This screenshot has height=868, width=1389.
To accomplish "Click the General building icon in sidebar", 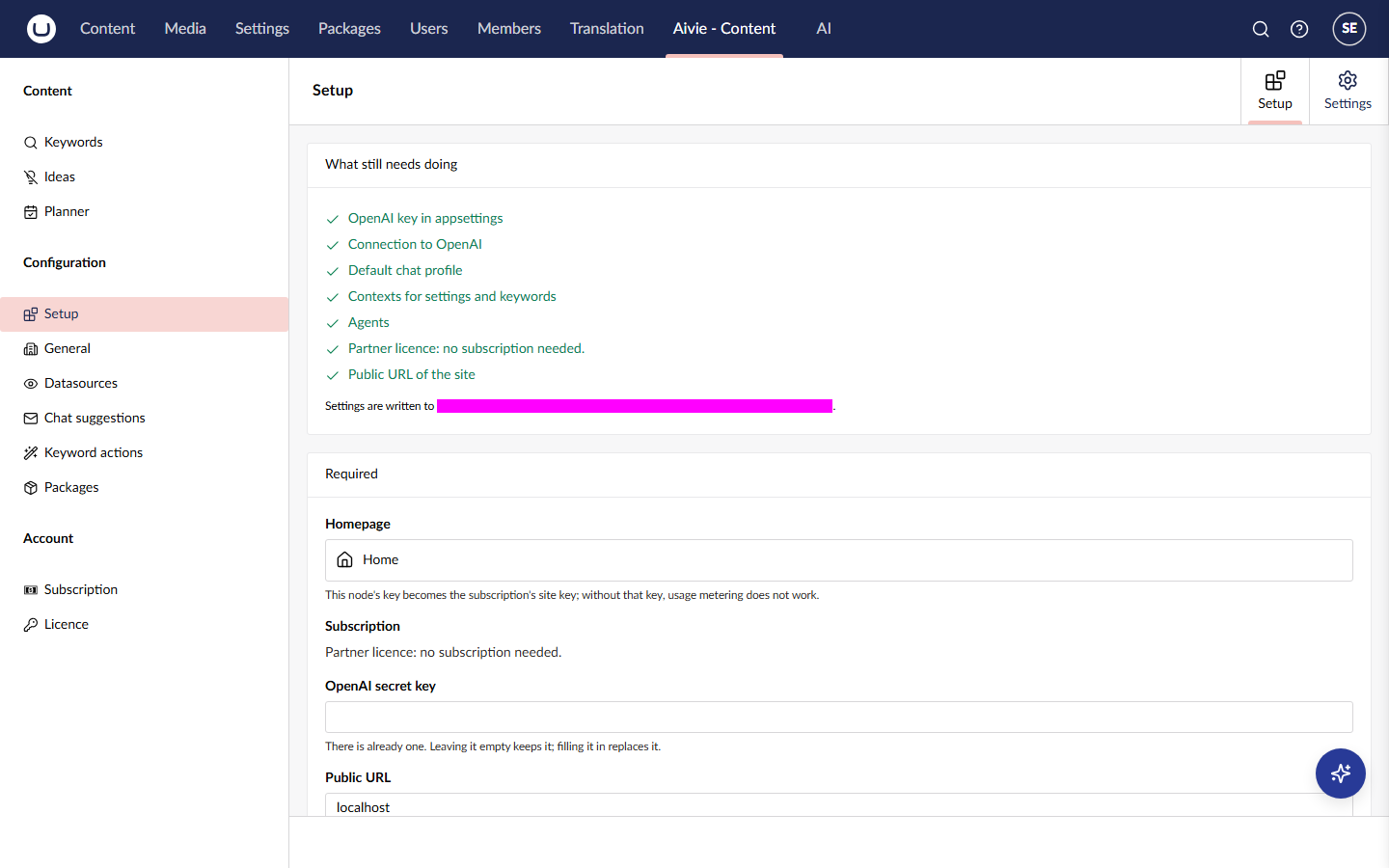I will coord(31,349).
